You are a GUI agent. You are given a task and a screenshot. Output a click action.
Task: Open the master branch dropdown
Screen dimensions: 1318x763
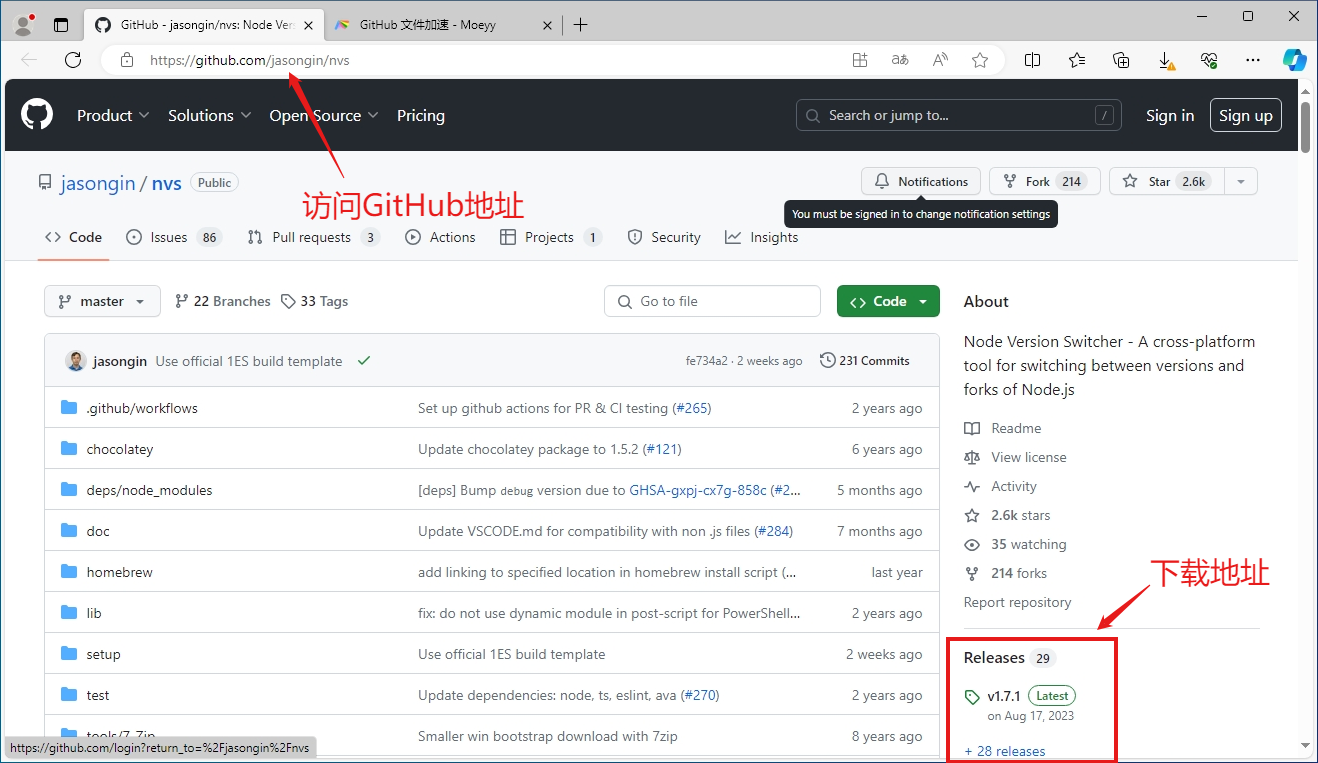coord(102,301)
